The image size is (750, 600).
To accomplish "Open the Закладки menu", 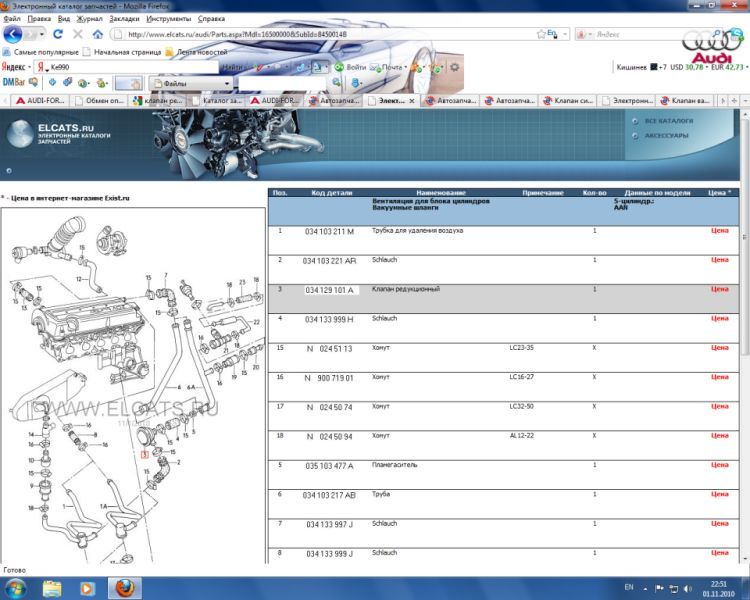I will [124, 19].
